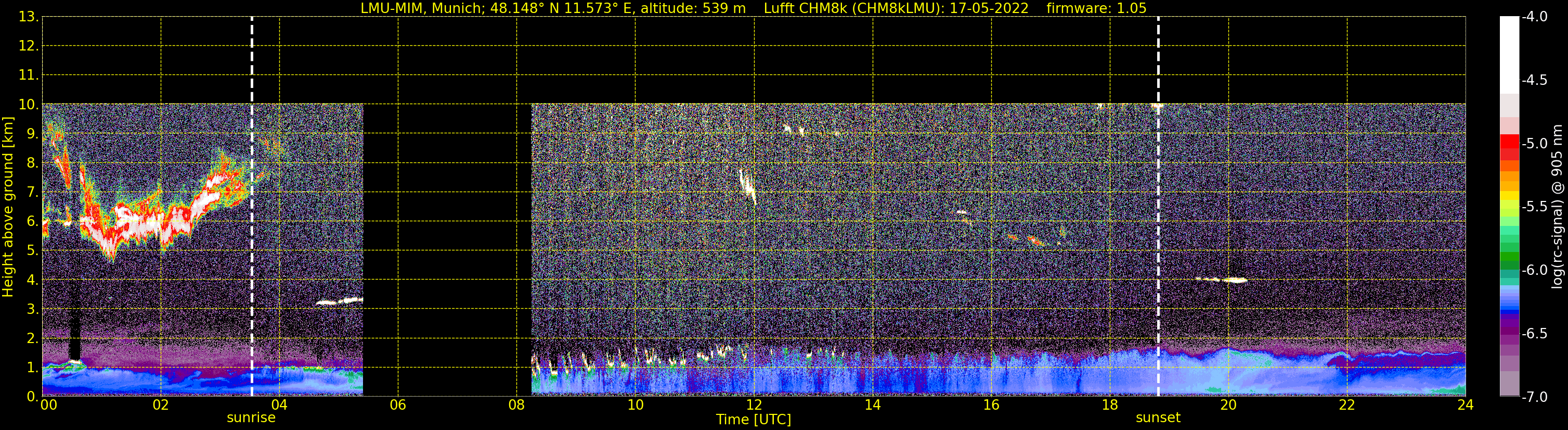Click the 'firmware: 1.05' text in the title
The height and width of the screenshot is (430, 1568).
[1096, 8]
